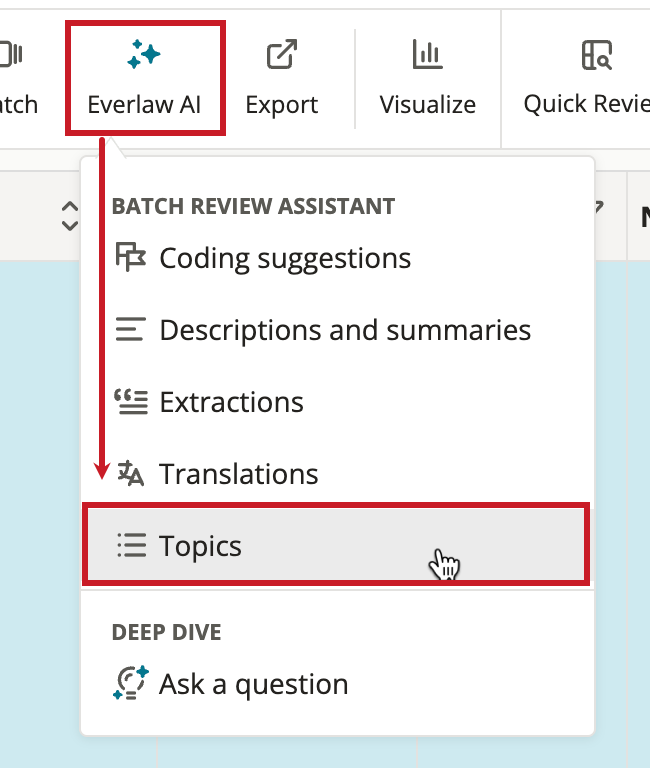The width and height of the screenshot is (650, 768).
Task: Click the Export arrow icon
Action: click(282, 54)
